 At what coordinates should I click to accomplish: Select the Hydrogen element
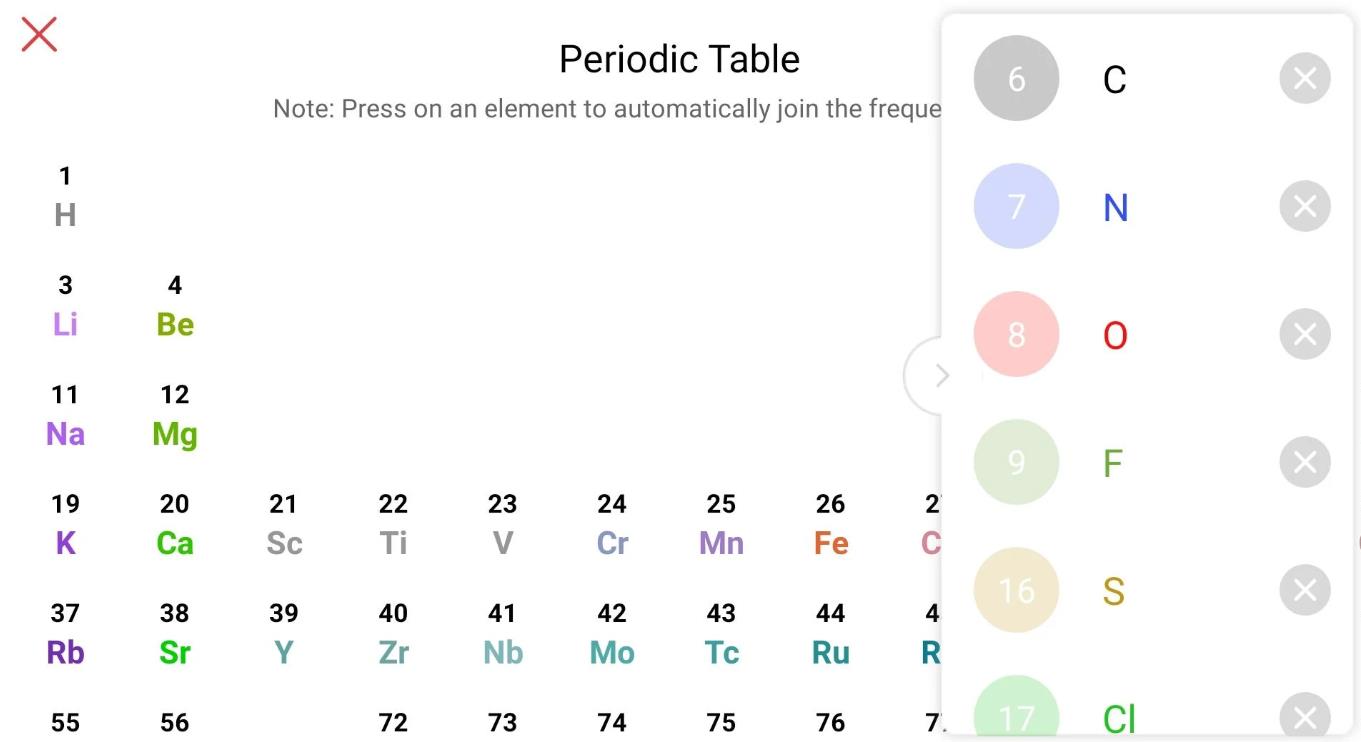(x=65, y=197)
